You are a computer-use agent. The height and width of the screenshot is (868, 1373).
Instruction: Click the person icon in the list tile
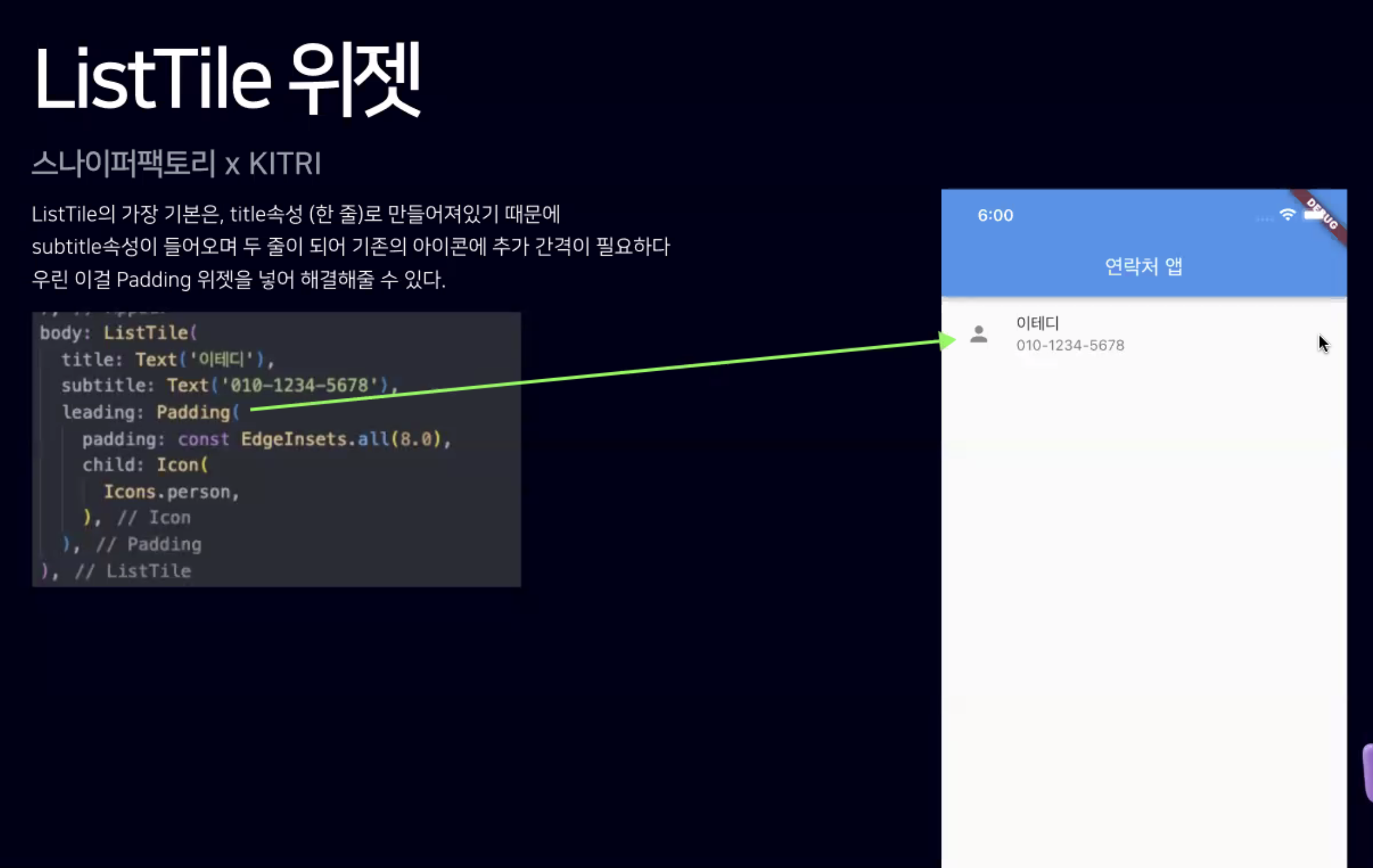(x=979, y=335)
